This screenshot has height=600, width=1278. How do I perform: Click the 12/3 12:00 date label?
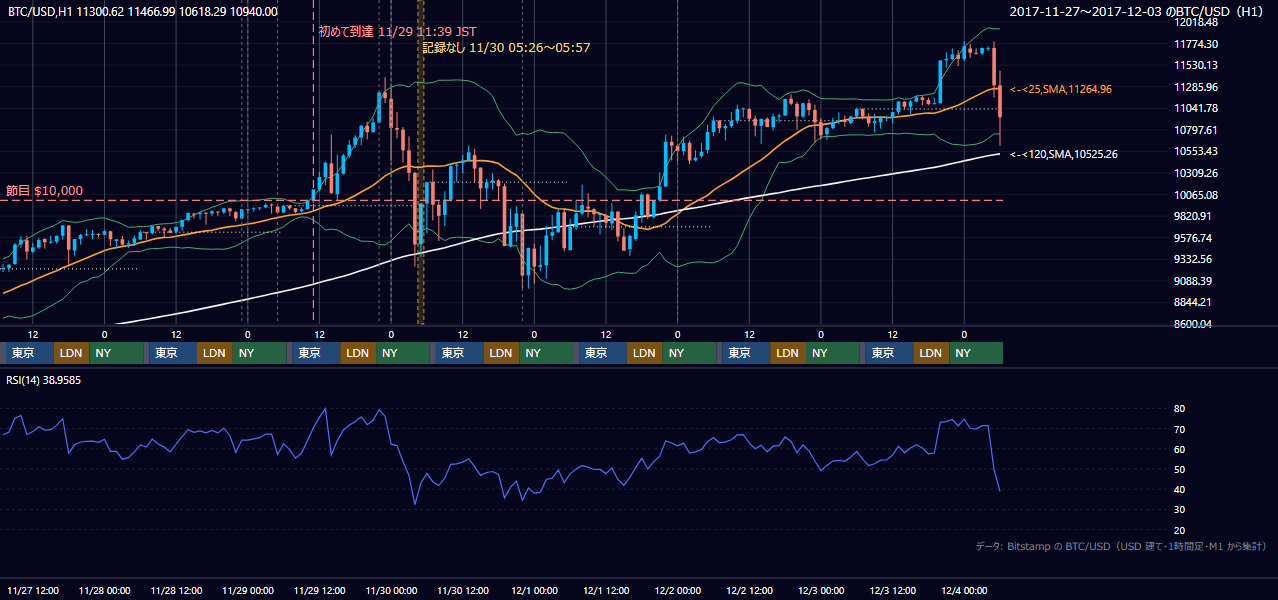(x=893, y=590)
